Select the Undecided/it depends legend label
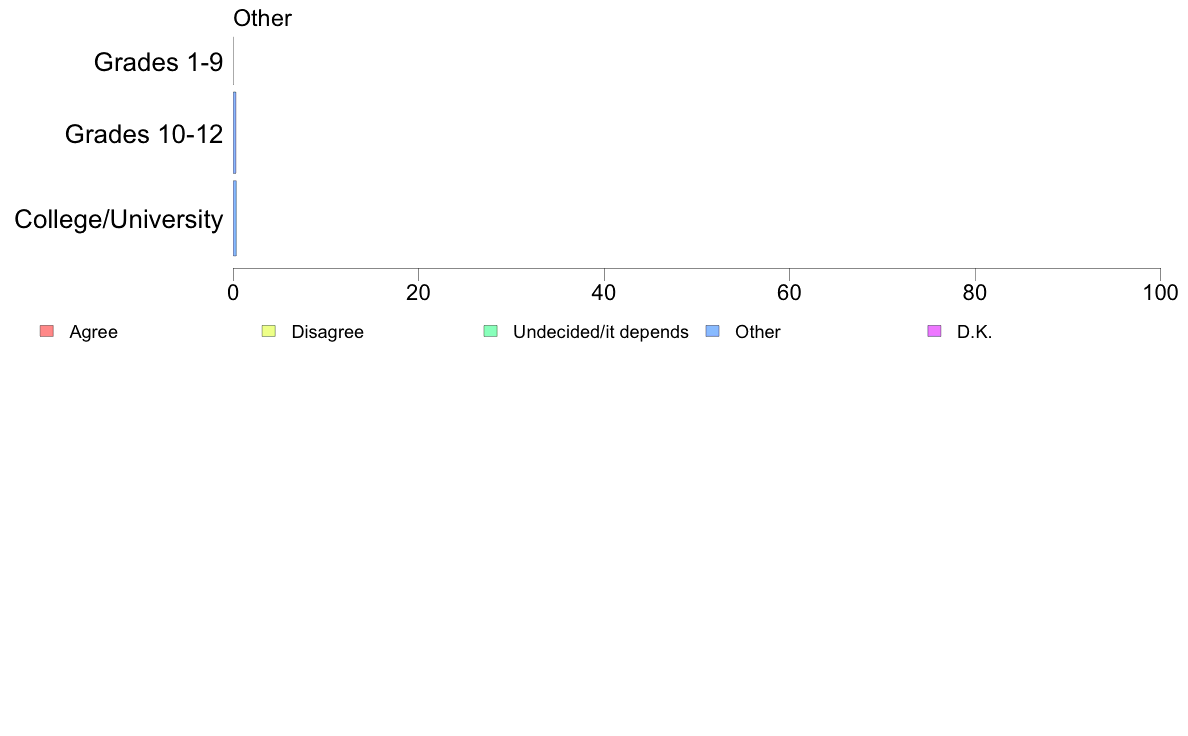Image resolution: width=1188 pixels, height=736 pixels. 601,332
